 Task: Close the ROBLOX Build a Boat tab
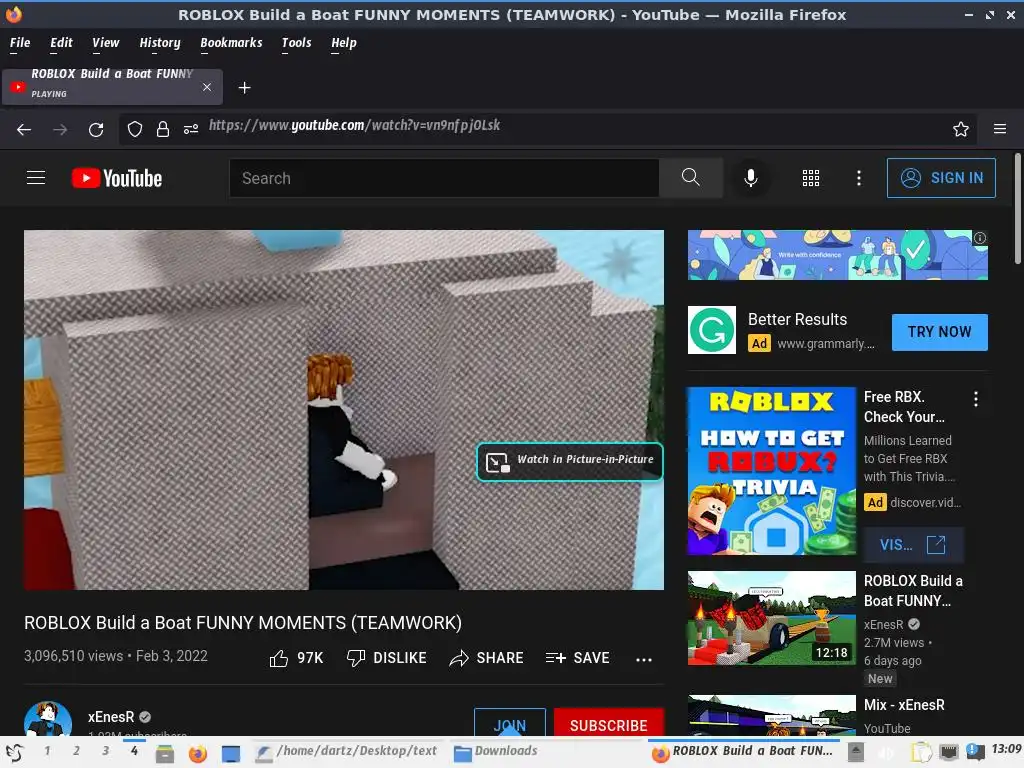click(x=206, y=87)
